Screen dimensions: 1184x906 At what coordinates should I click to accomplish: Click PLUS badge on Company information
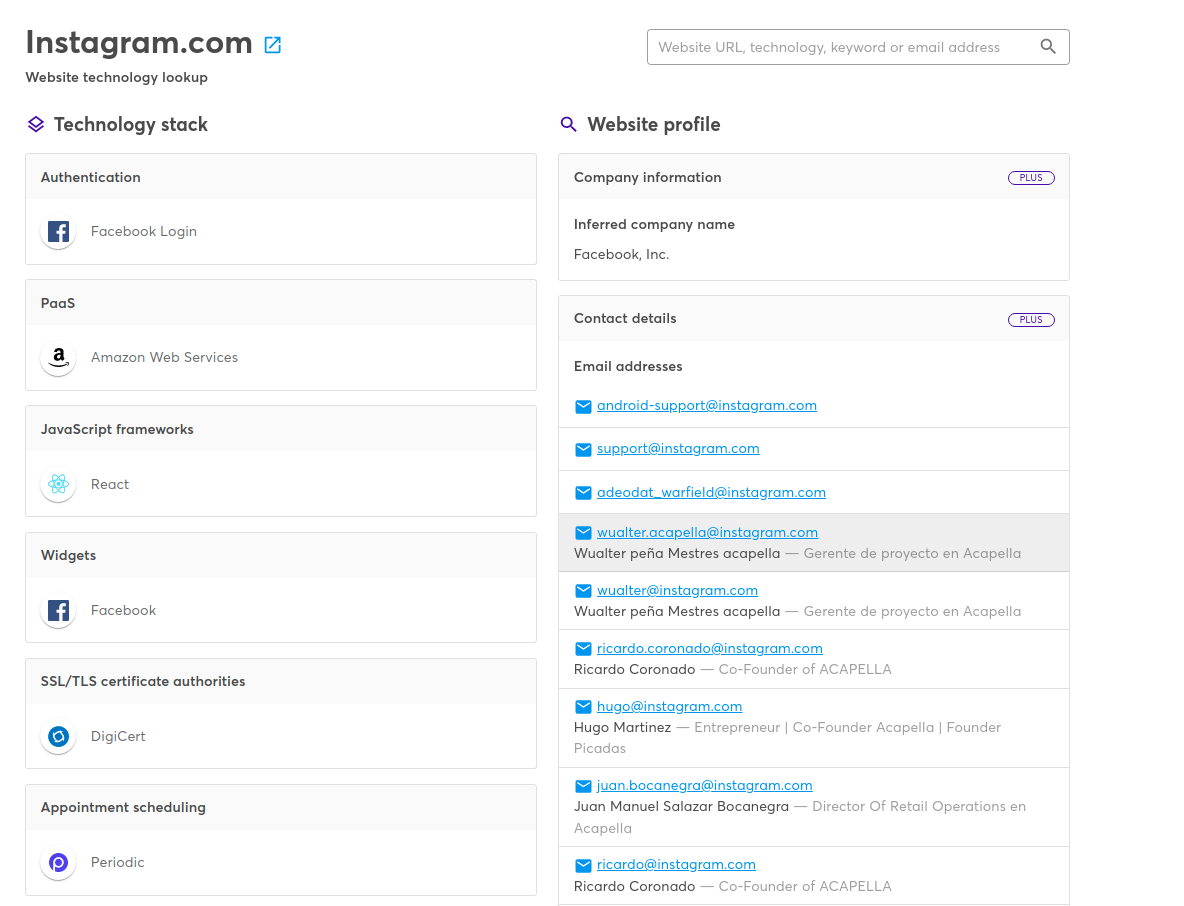point(1031,177)
